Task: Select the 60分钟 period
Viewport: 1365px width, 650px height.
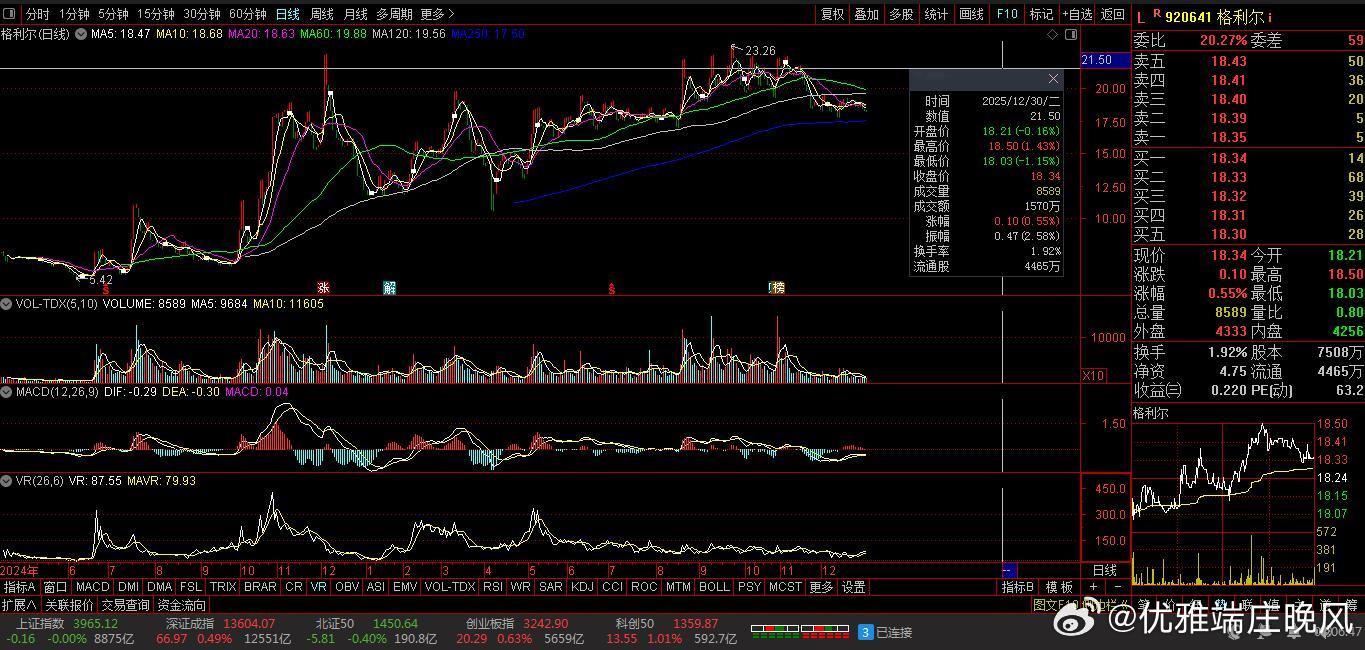Action: (248, 14)
